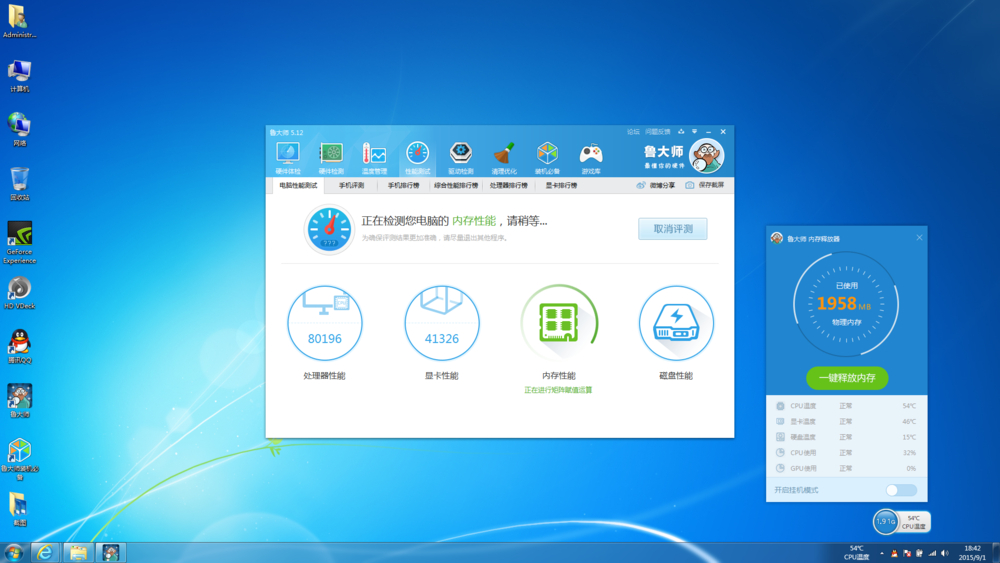1000x563 pixels.
Task: Open the HD VDeck desktop shortcut
Action: click(20, 293)
